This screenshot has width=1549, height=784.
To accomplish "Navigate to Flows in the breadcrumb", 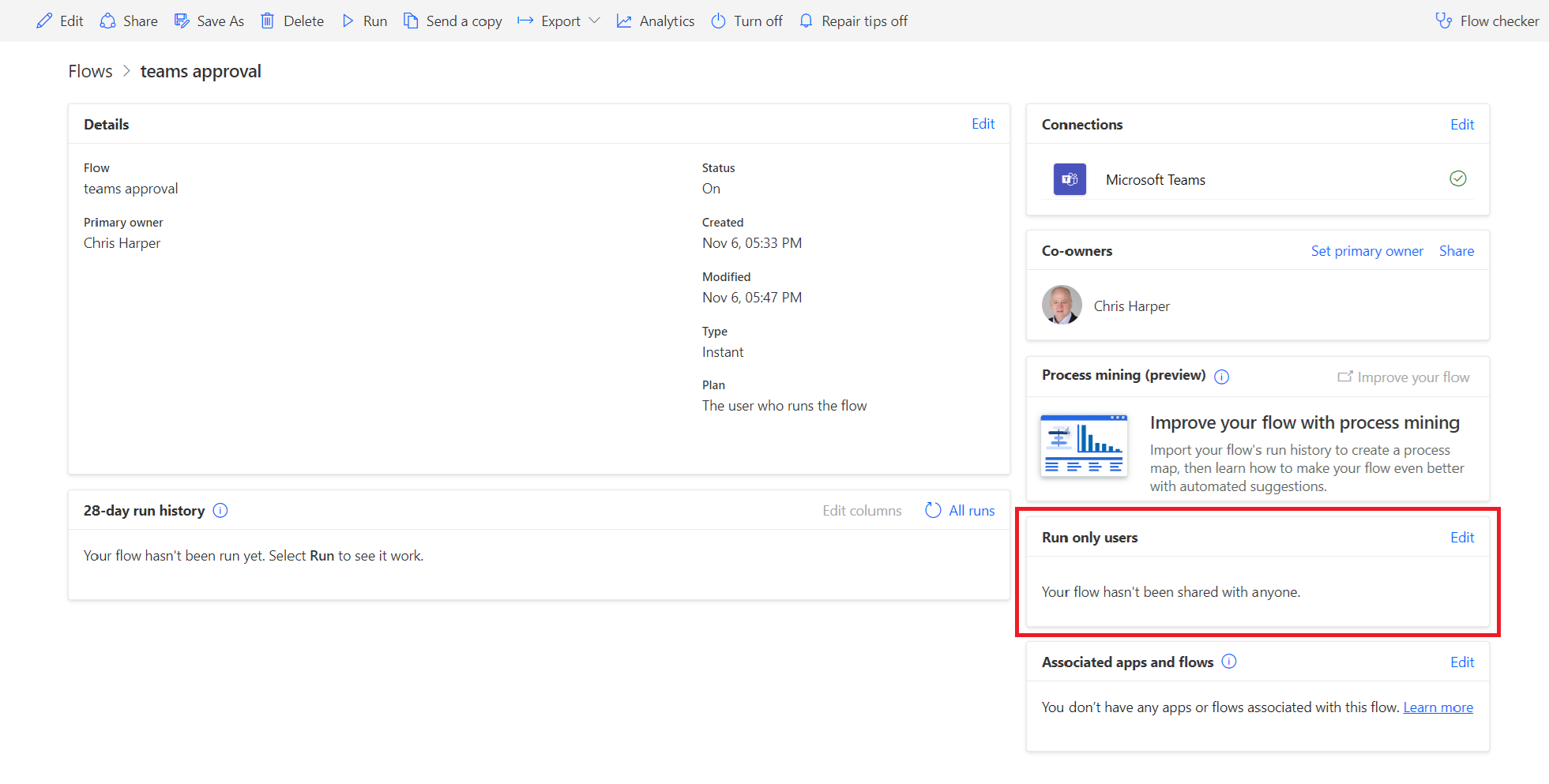I will pos(90,72).
